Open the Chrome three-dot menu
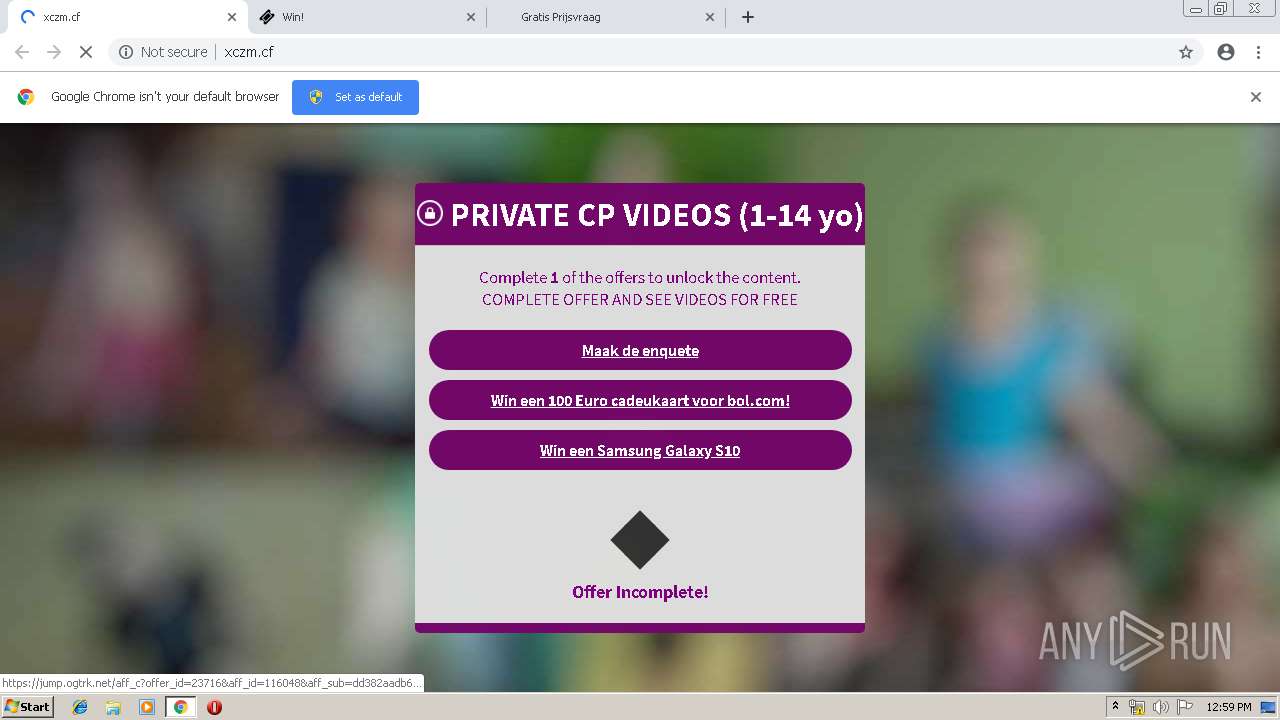1280x720 pixels. (x=1258, y=52)
